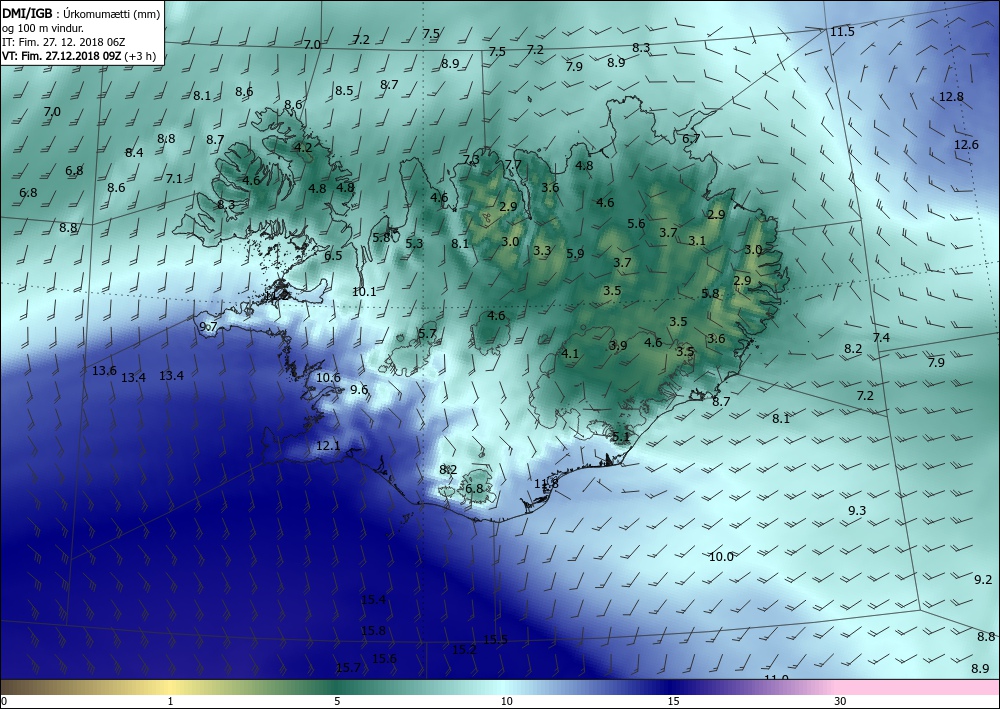Viewport: 1000px width, 709px height.
Task: Click the map value "9.7"
Action: (209, 326)
